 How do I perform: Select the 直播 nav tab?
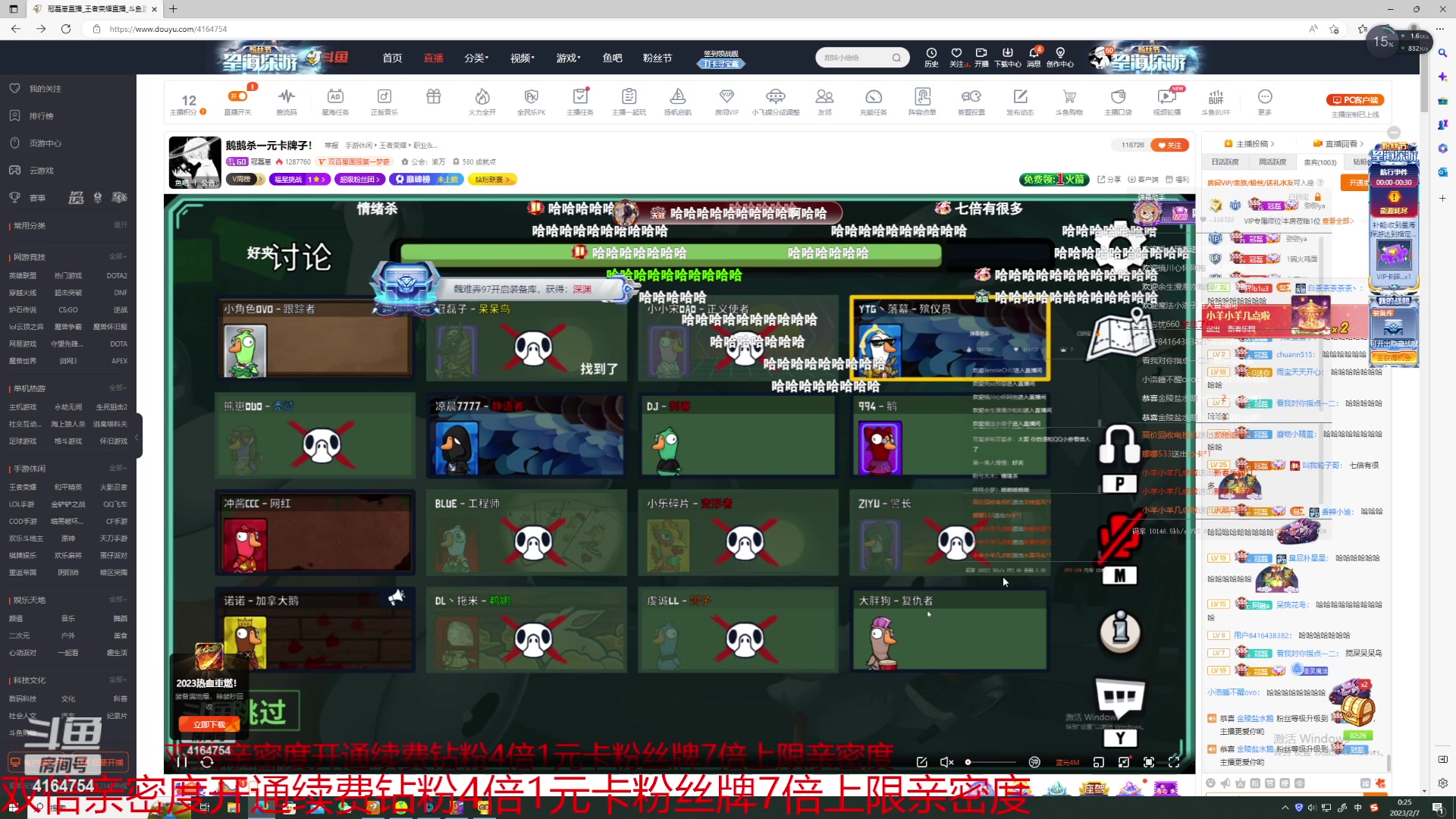pos(433,58)
